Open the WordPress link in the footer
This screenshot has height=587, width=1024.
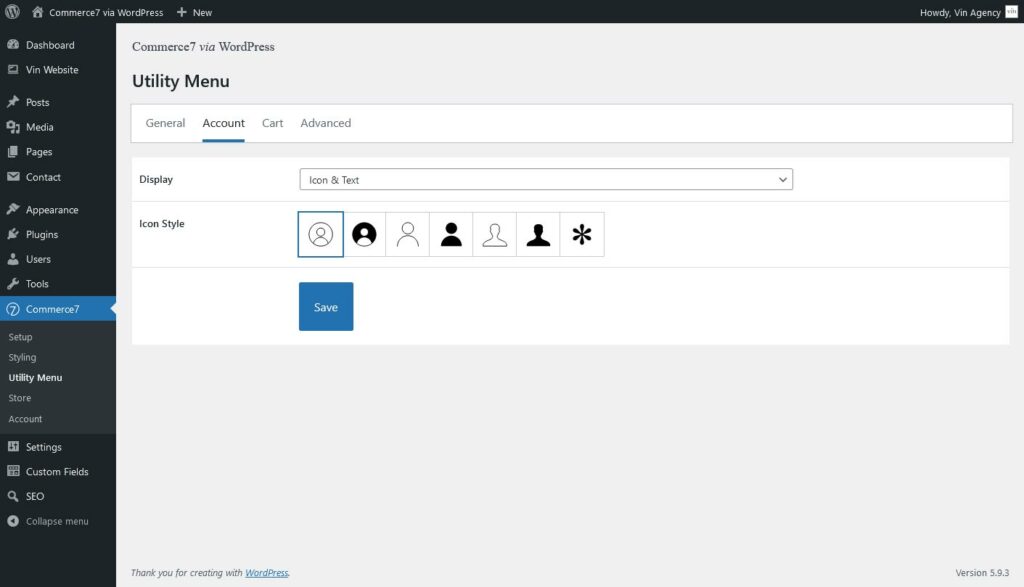click(x=266, y=573)
